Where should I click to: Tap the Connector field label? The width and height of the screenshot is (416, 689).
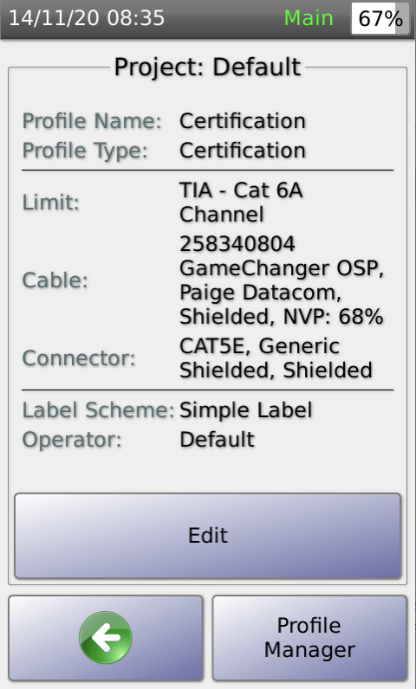tap(79, 358)
